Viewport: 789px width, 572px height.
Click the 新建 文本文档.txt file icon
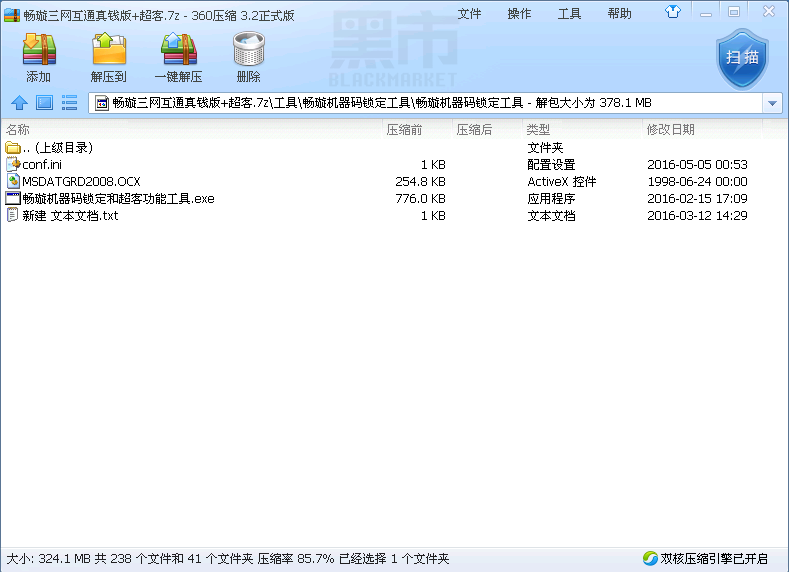(x=13, y=215)
